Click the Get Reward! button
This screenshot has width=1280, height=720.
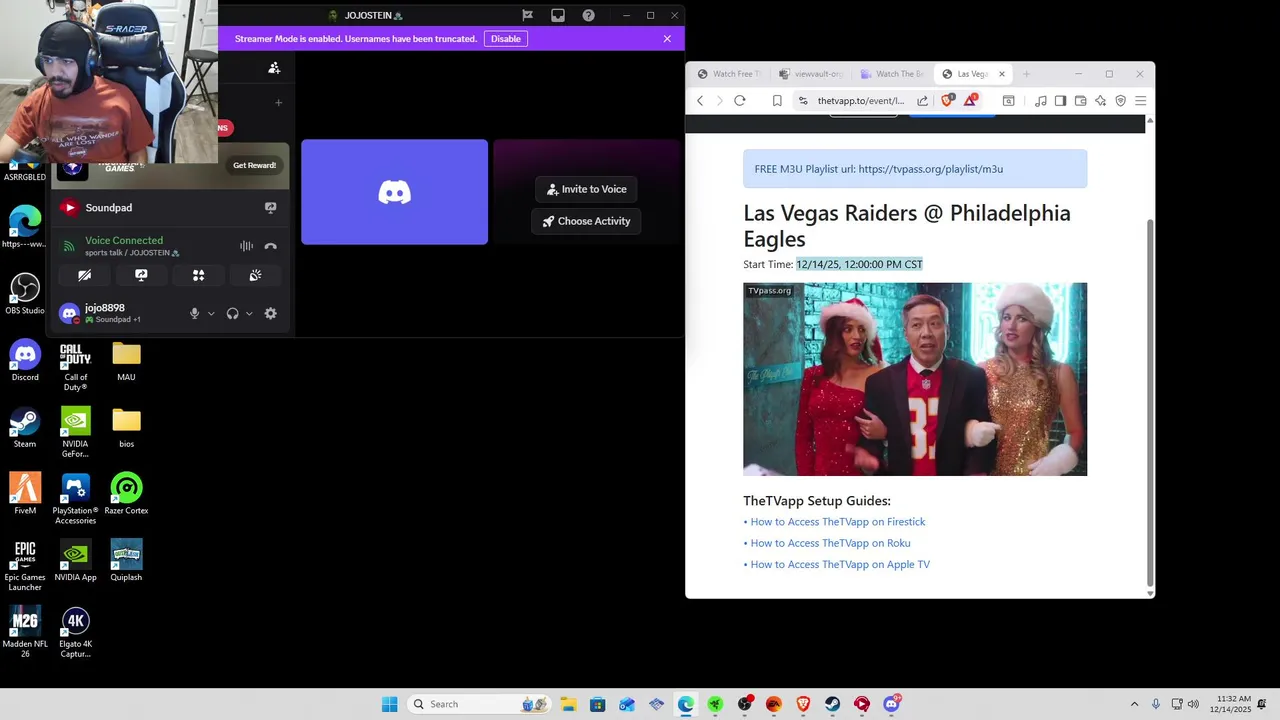pyautogui.click(x=254, y=165)
